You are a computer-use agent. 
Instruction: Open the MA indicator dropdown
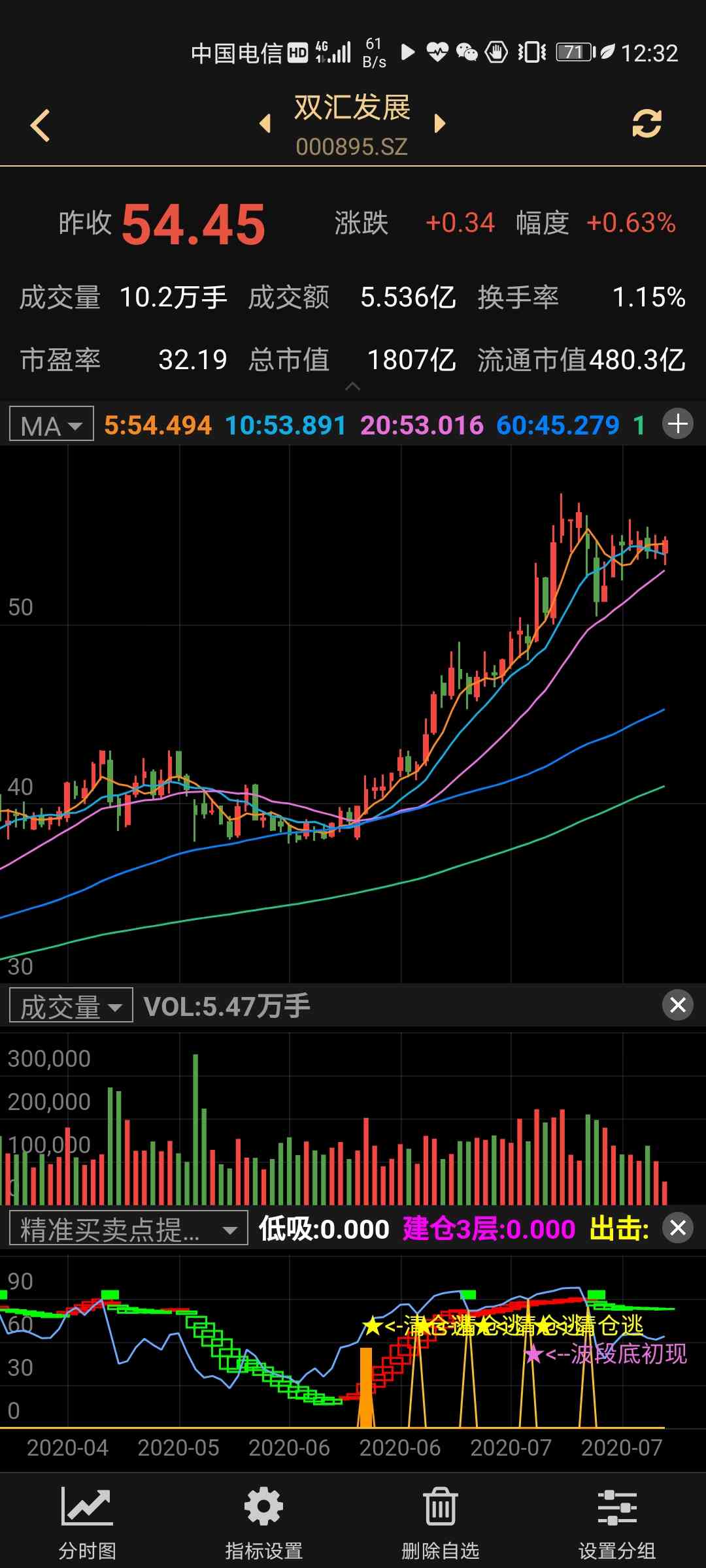point(52,425)
